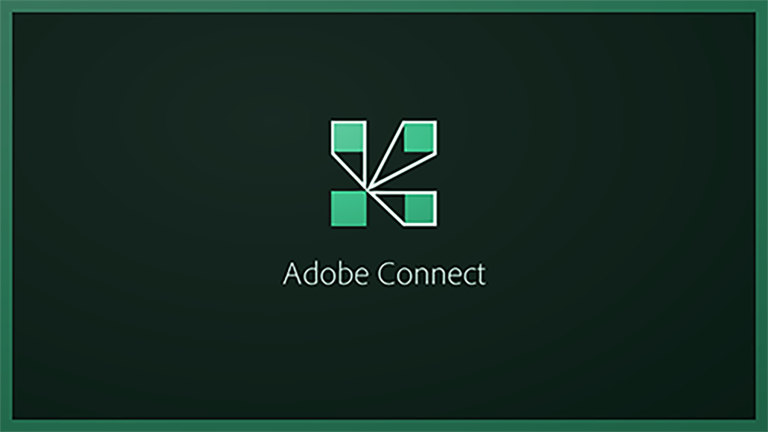Click the bottom green border strip

(x=384, y=426)
